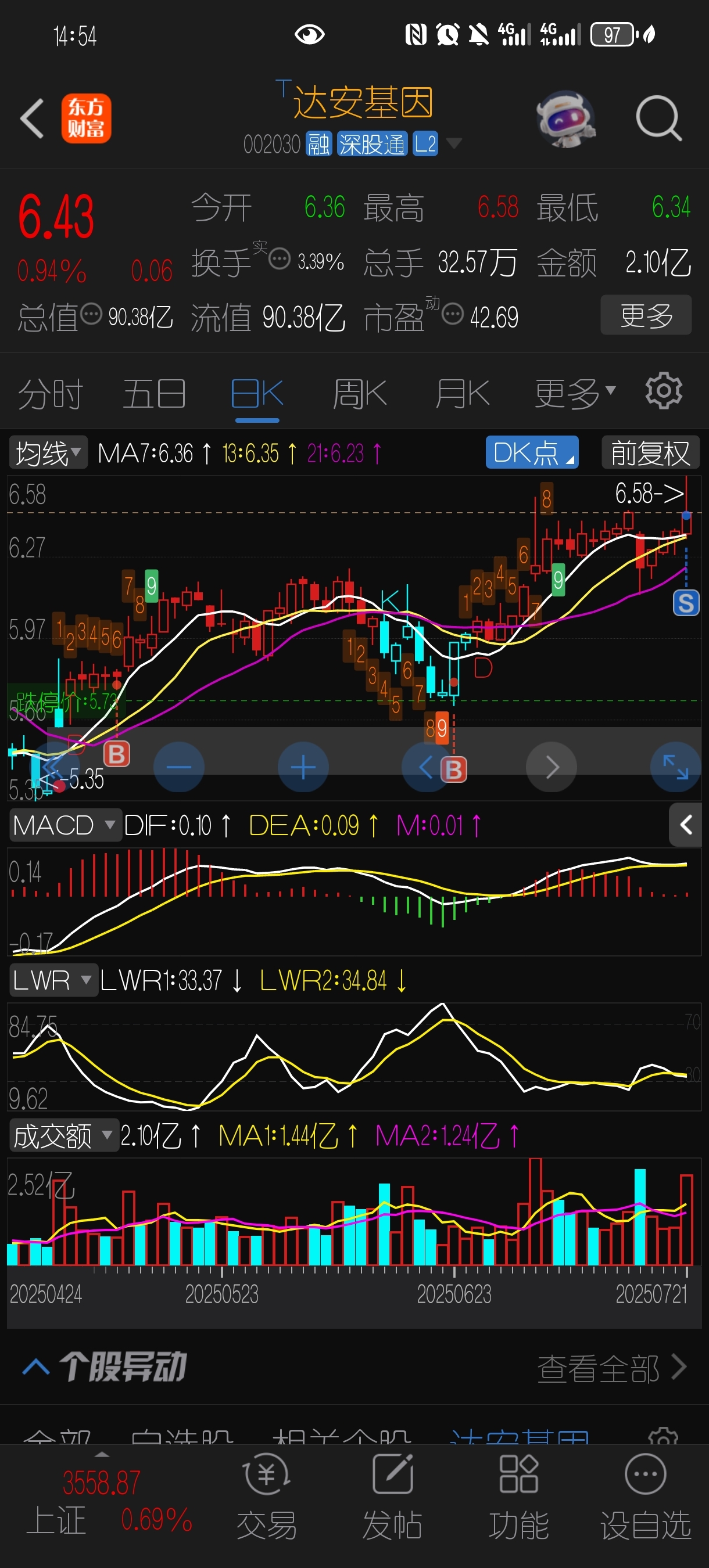Tap the info icon next to 市盈

[x=453, y=314]
